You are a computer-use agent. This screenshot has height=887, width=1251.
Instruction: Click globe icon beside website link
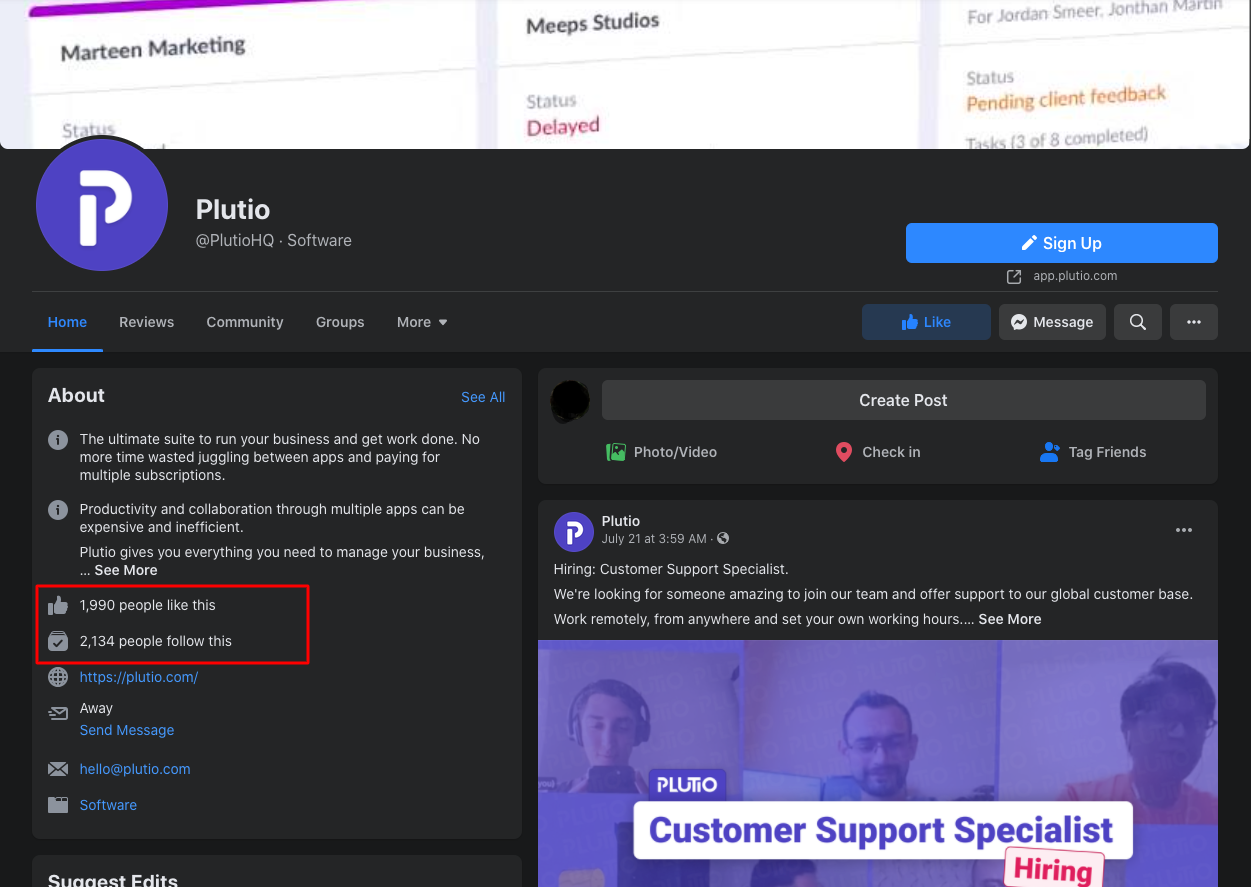pyautogui.click(x=58, y=677)
